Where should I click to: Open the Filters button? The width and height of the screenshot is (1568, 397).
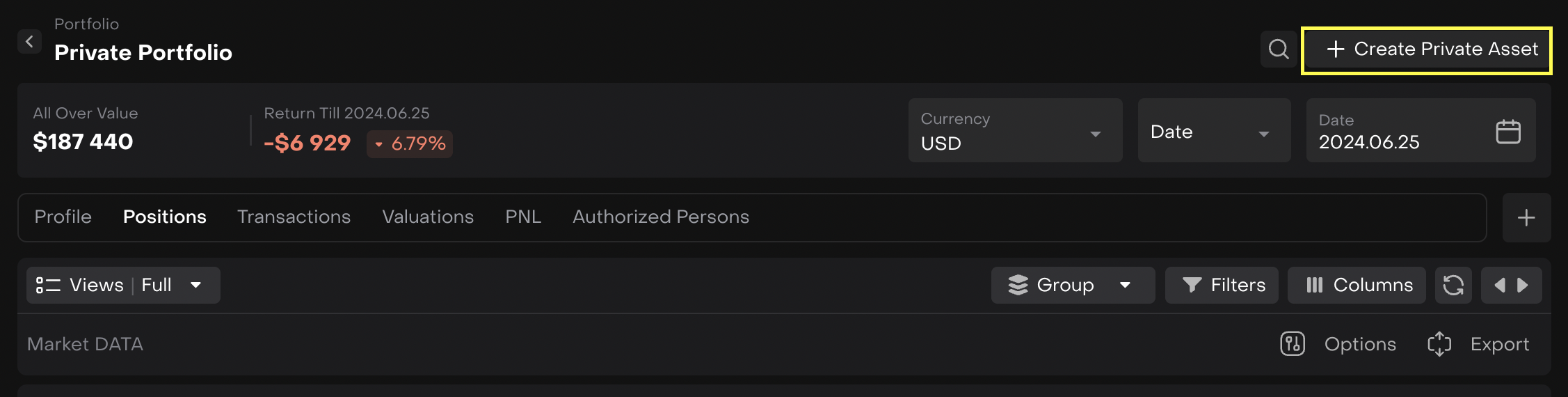tap(1222, 285)
